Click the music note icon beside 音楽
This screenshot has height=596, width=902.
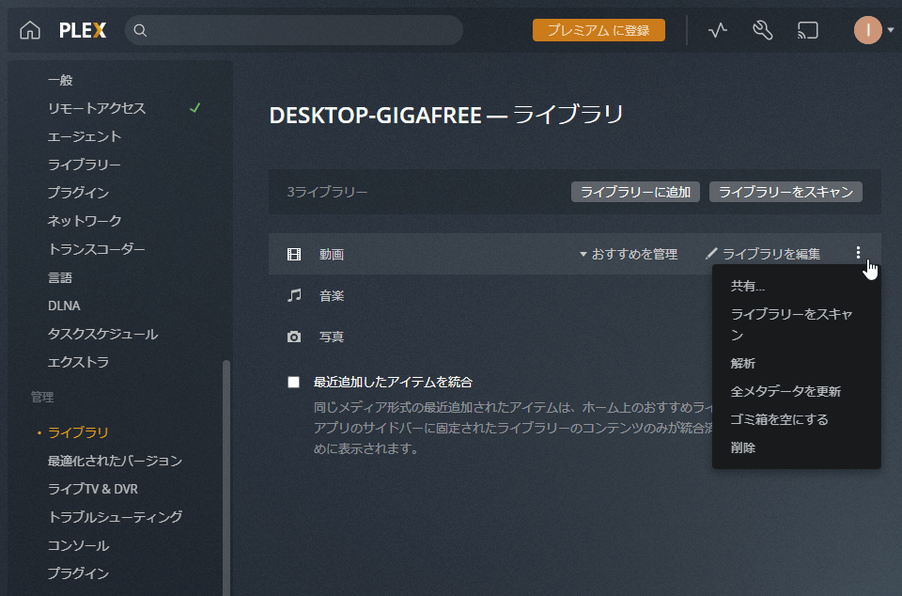click(294, 296)
